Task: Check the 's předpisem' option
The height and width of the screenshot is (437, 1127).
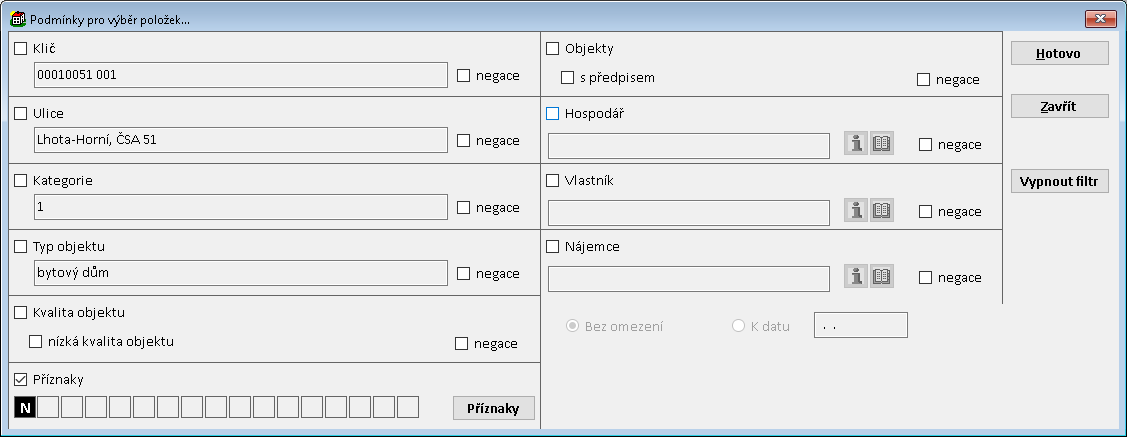Action: click(x=568, y=77)
